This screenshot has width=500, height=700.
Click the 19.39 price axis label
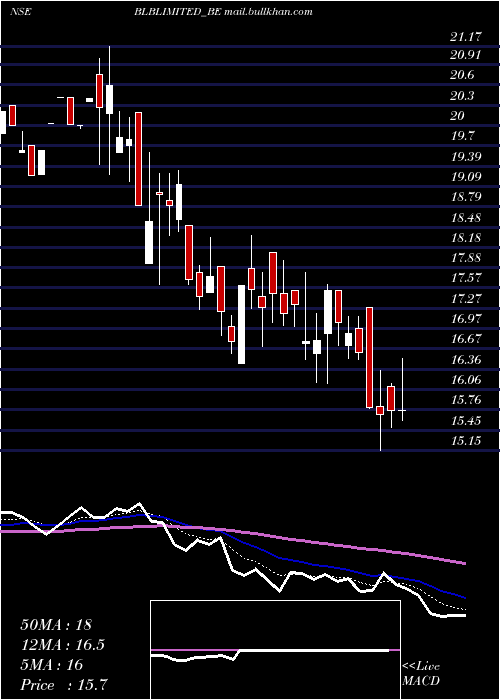468,157
